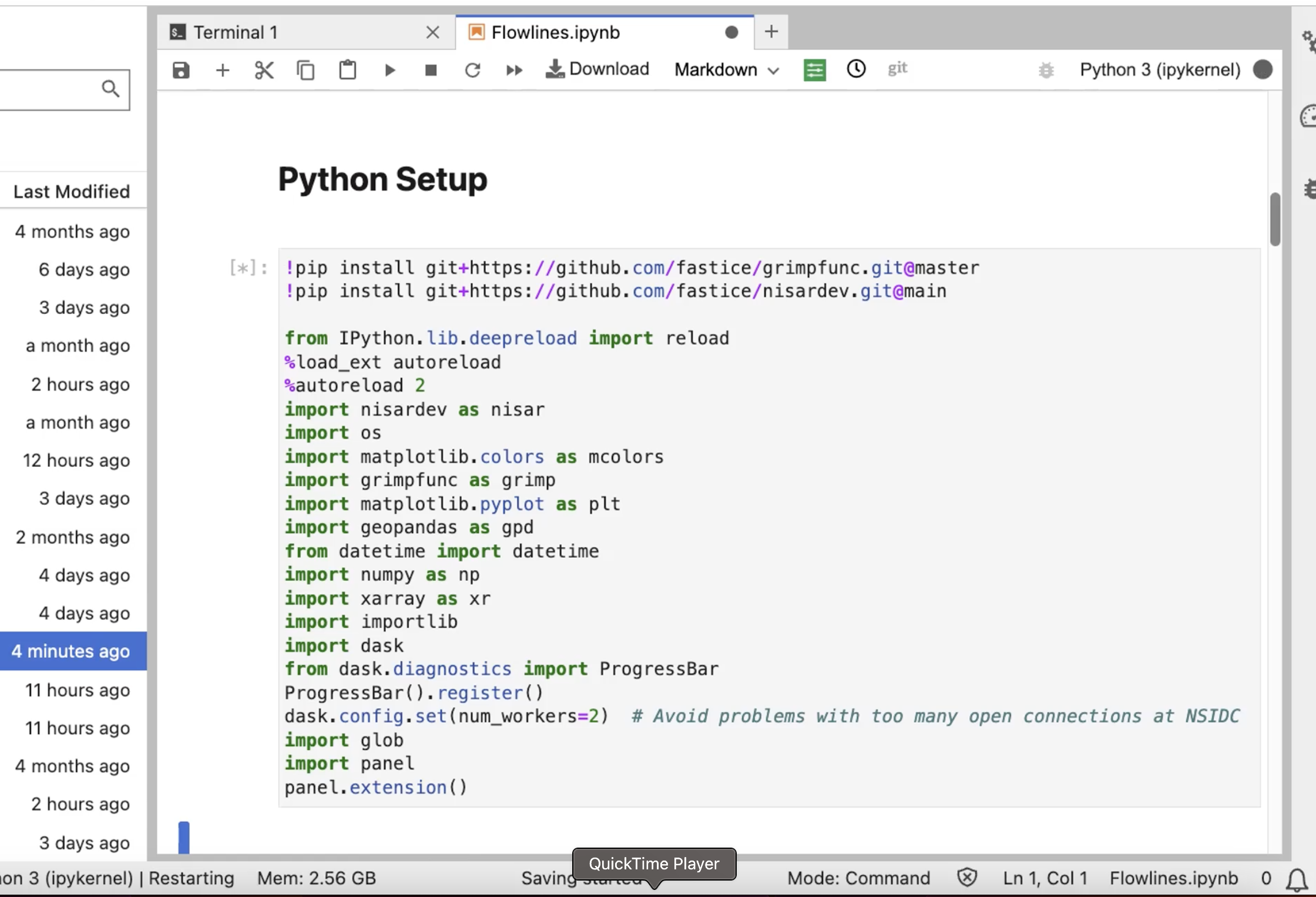Download the notebook
Image resolution: width=1316 pixels, height=897 pixels.
pos(597,69)
